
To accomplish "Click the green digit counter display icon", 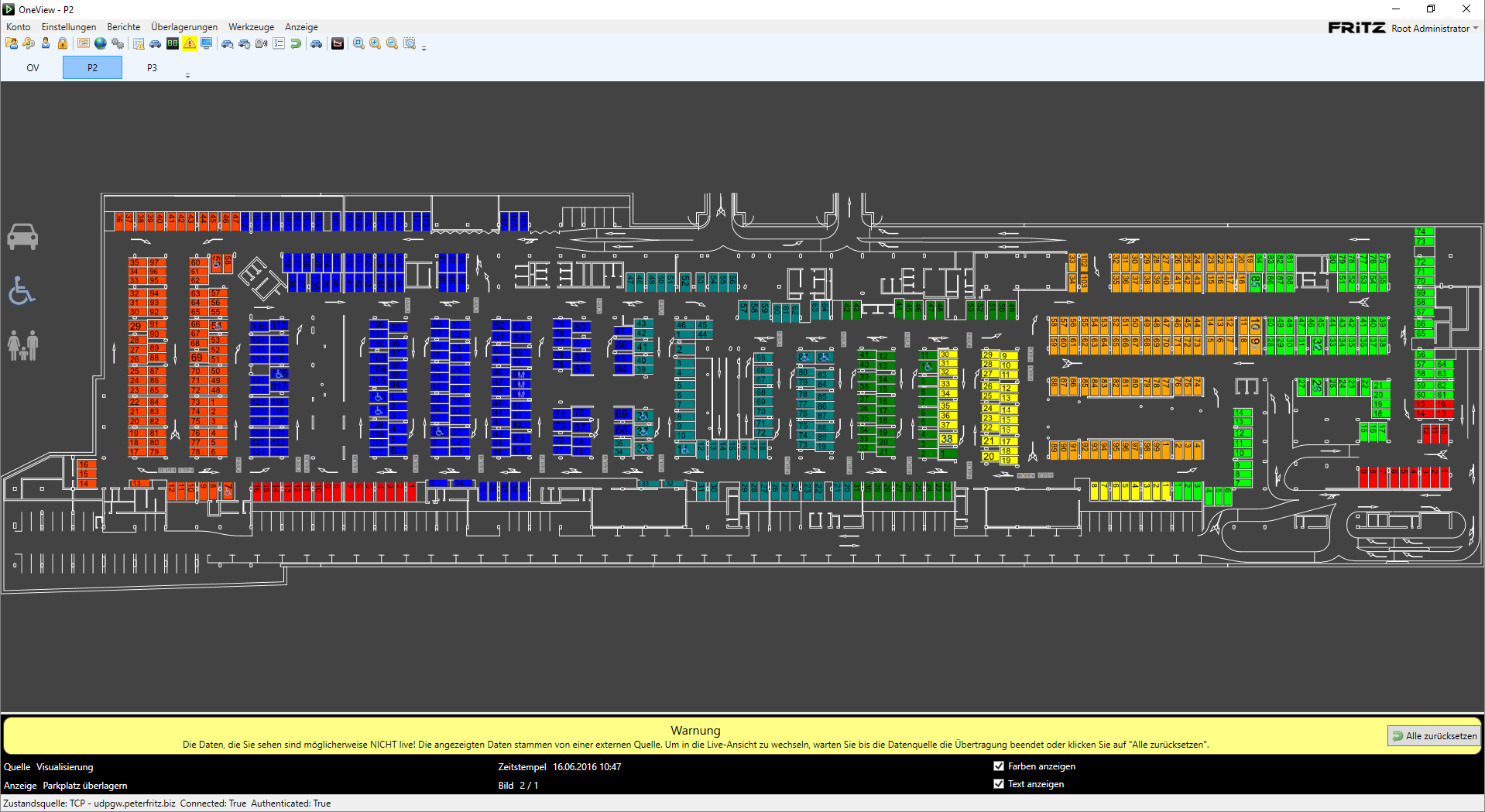I will (x=173, y=43).
